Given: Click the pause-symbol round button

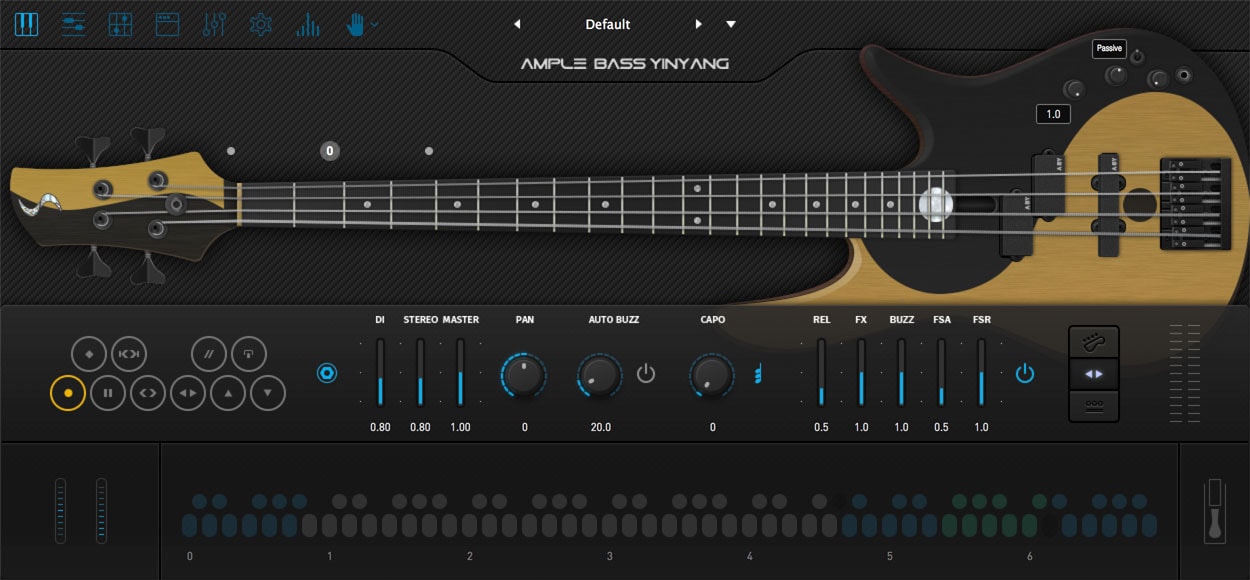Looking at the screenshot, I should 108,393.
